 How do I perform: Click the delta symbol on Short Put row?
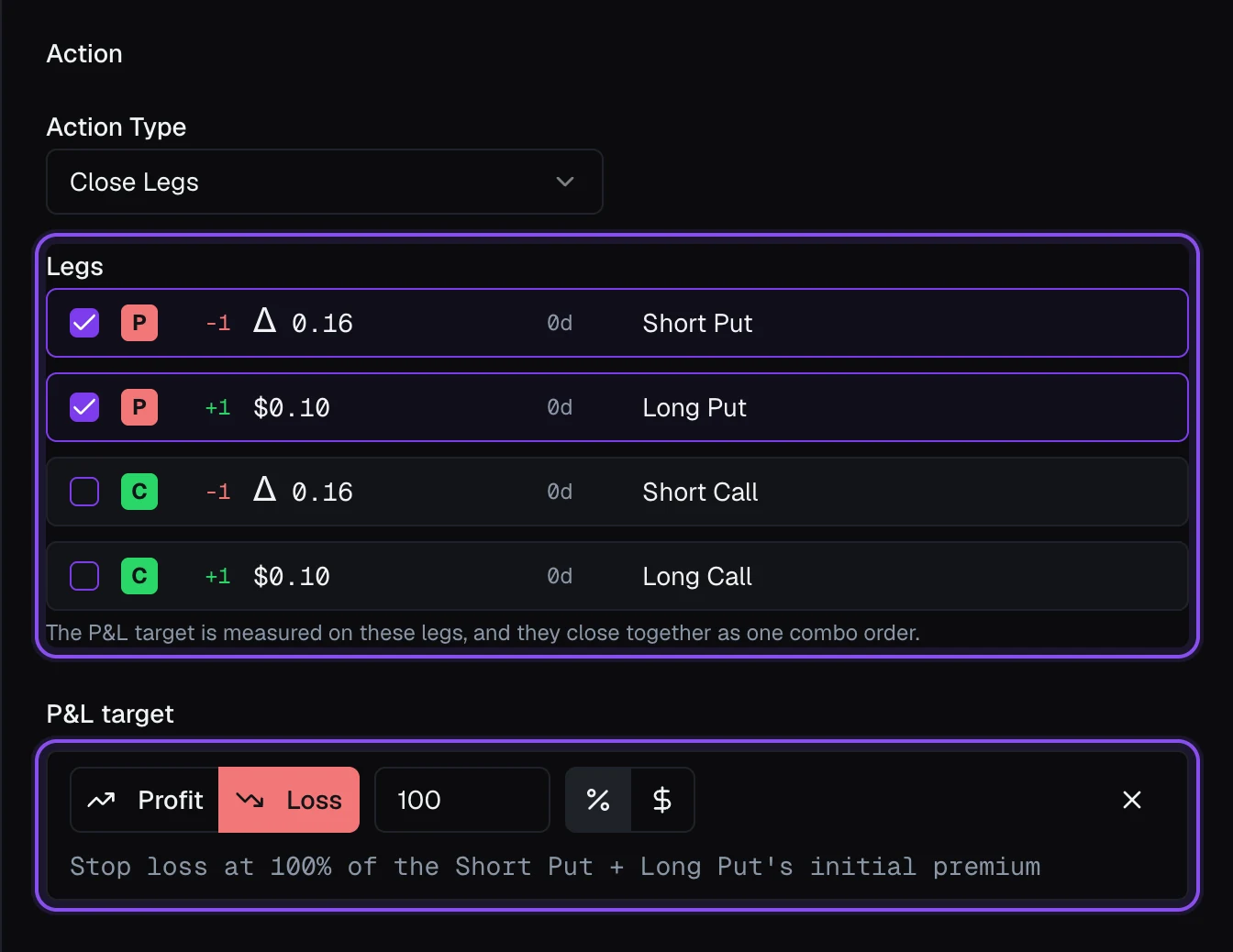pos(264,320)
